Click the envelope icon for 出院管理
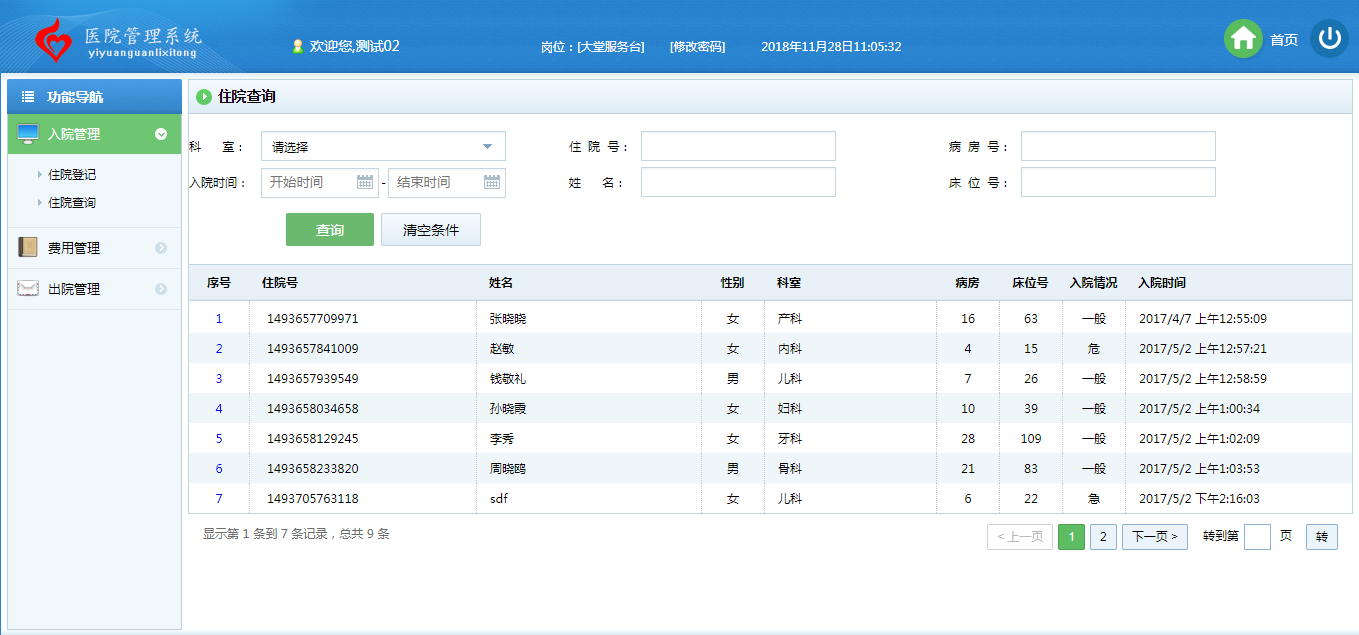The image size is (1359, 635). [28, 289]
